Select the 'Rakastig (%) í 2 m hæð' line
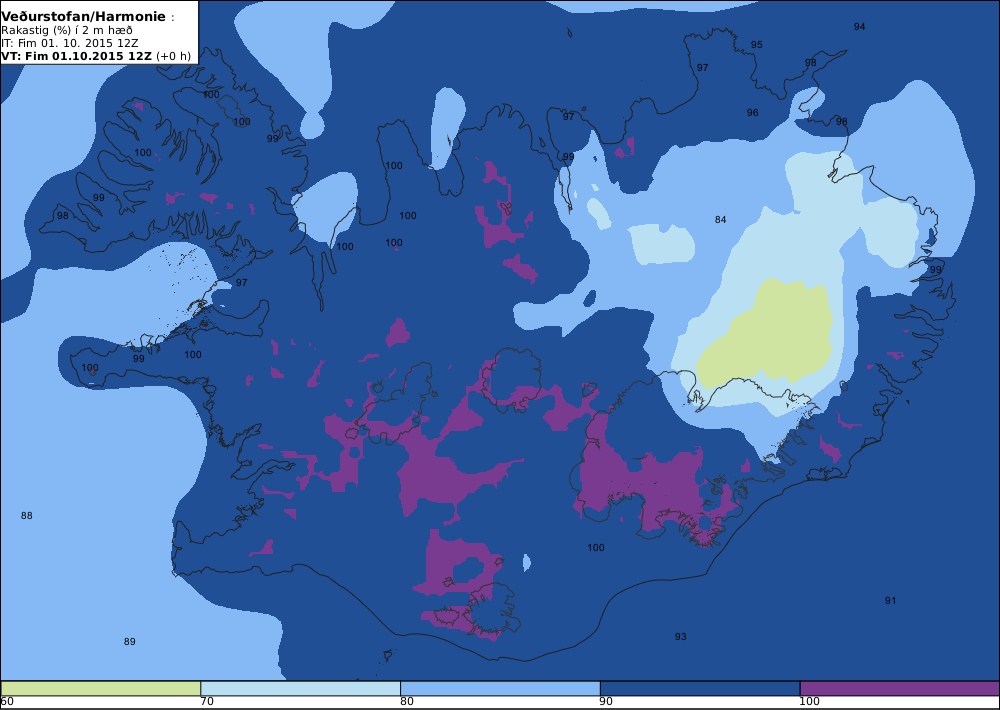The height and width of the screenshot is (710, 1000). tap(67, 31)
